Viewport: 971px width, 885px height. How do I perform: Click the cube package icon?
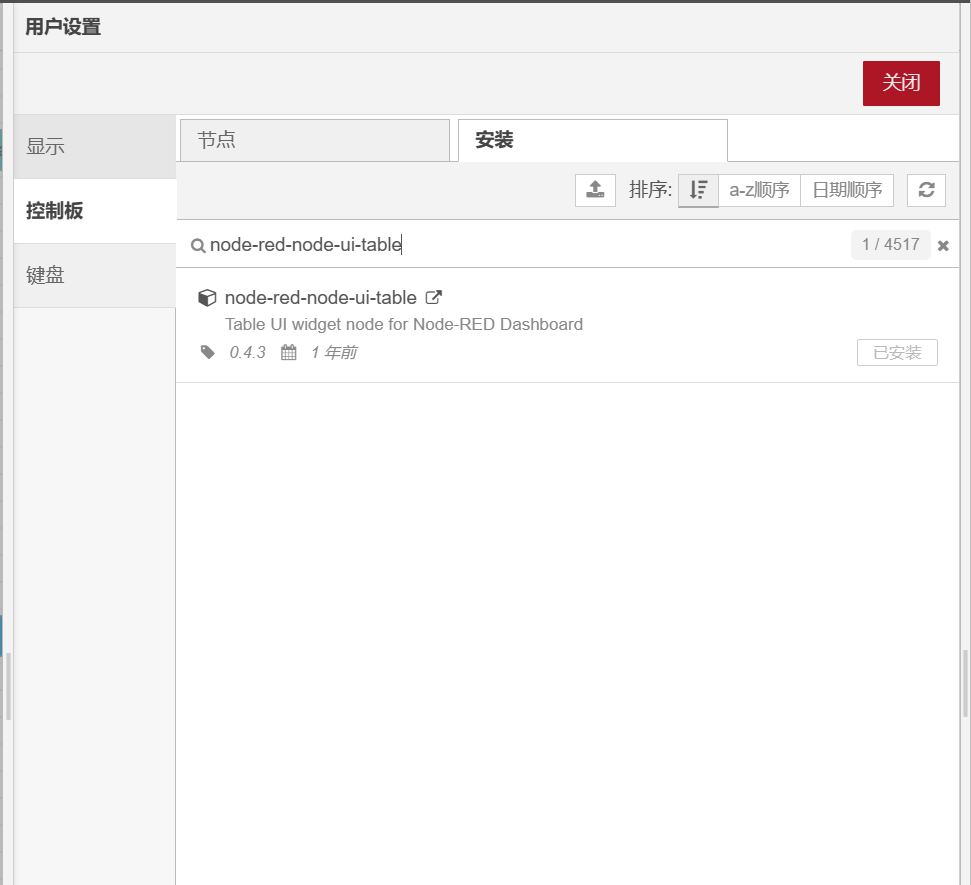click(207, 298)
